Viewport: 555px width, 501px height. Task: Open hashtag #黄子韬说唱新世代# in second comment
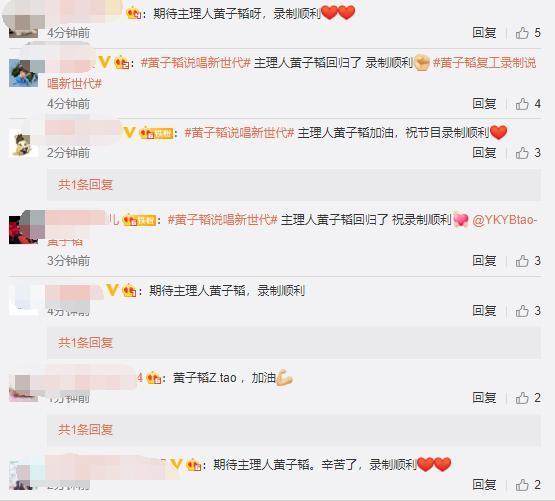coord(195,63)
